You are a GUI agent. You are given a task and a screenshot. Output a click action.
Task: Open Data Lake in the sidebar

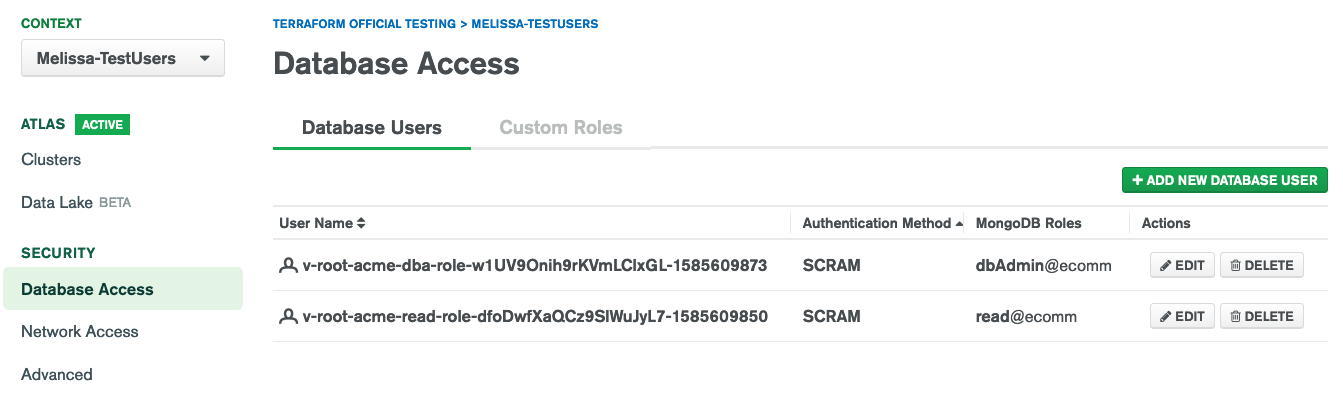[x=57, y=202]
